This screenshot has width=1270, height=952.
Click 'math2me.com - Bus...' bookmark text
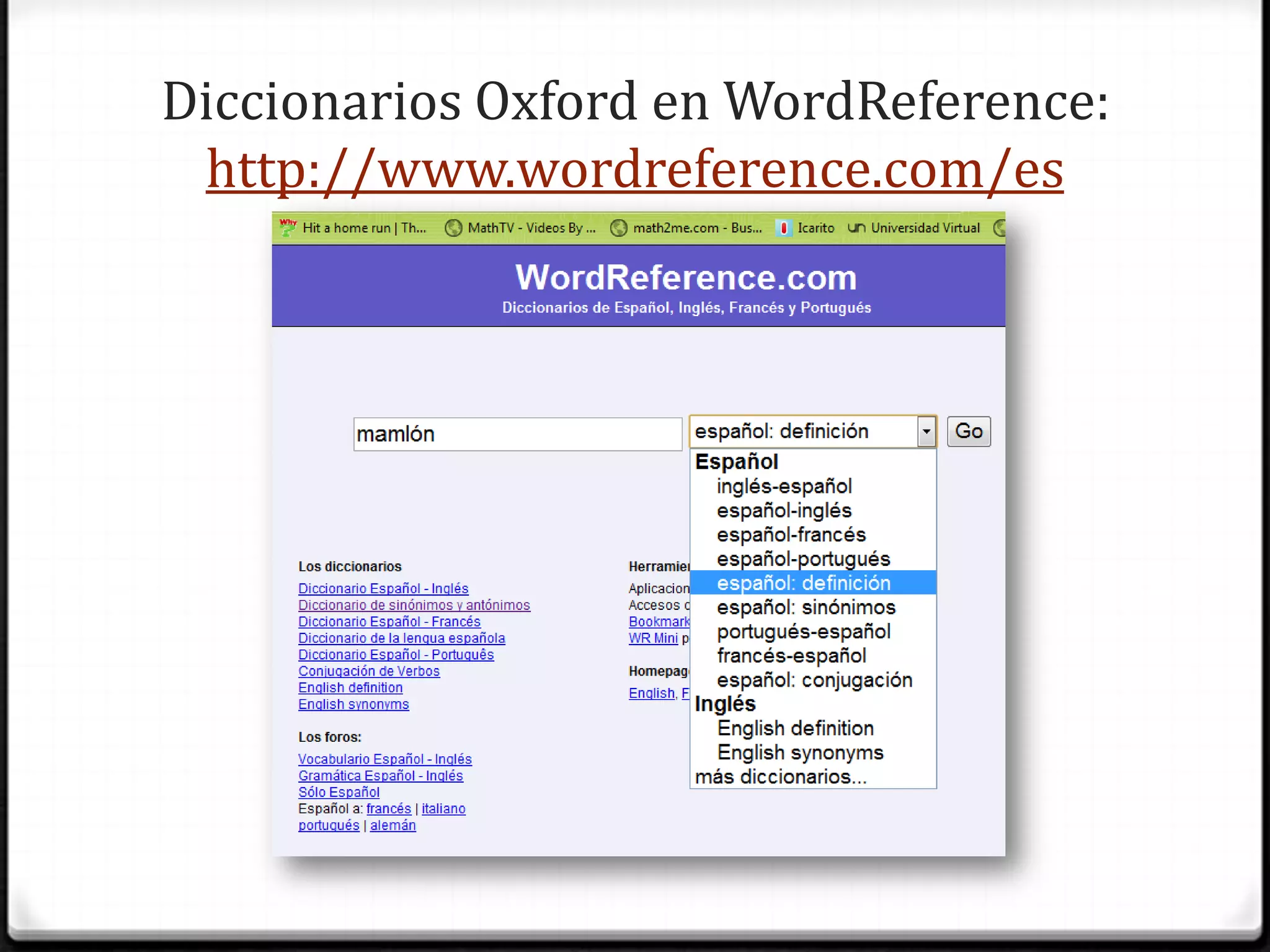(698, 228)
